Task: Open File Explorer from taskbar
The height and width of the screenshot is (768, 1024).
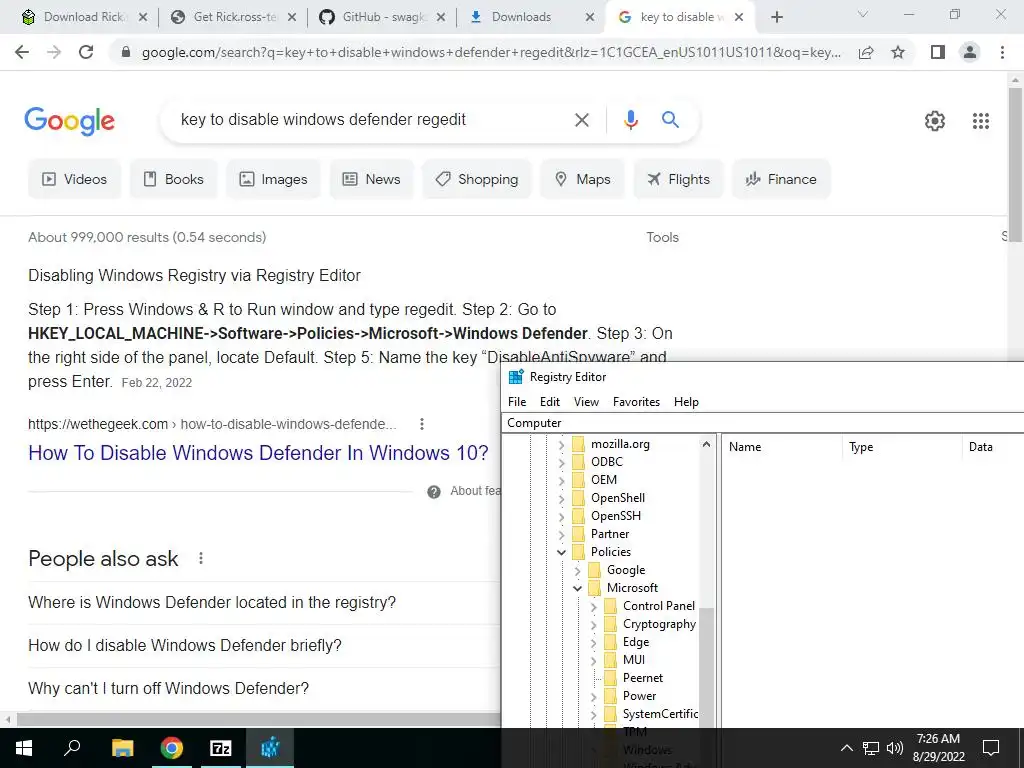Action: 122,748
